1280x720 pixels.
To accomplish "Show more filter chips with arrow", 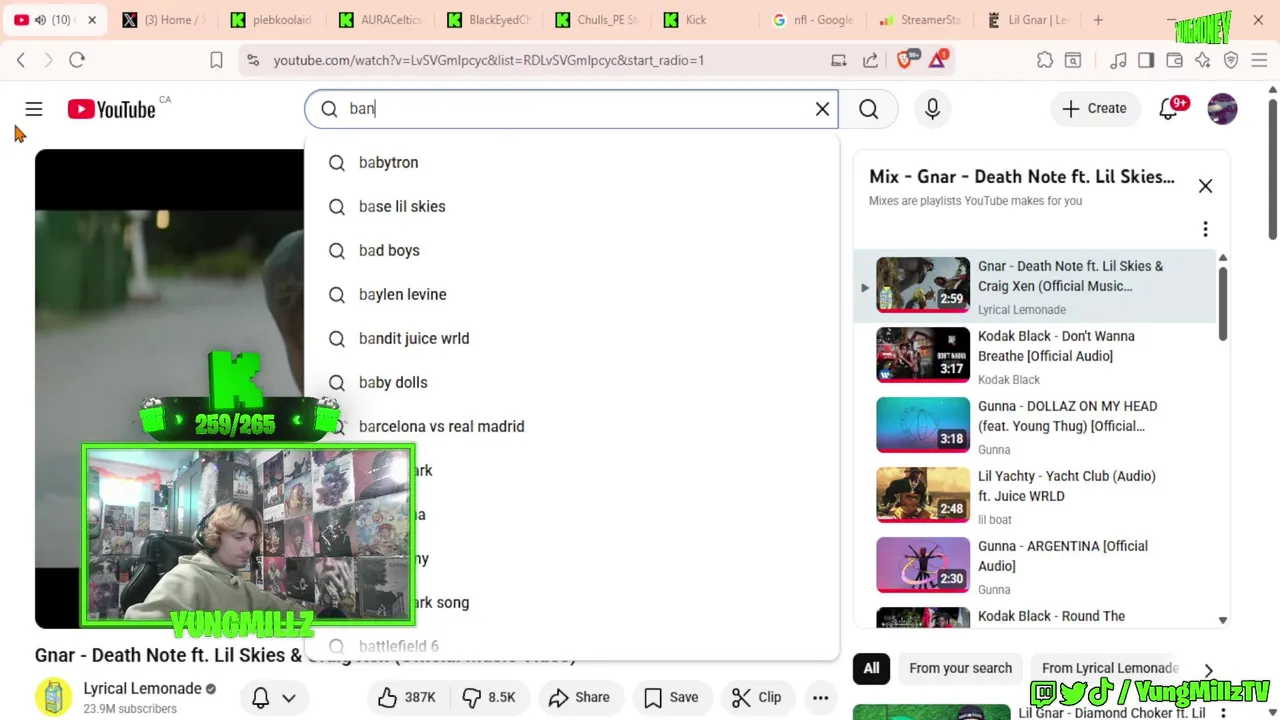I will pos(1208,669).
